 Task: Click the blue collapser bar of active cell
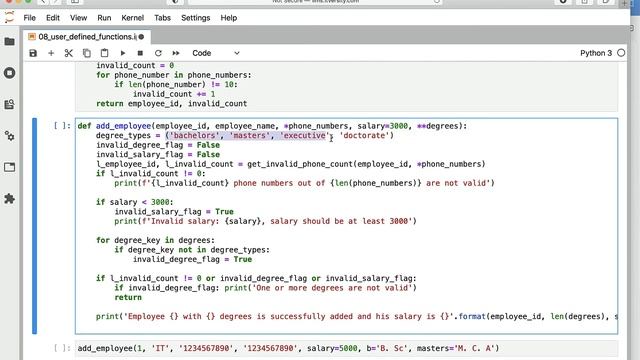click(35, 226)
